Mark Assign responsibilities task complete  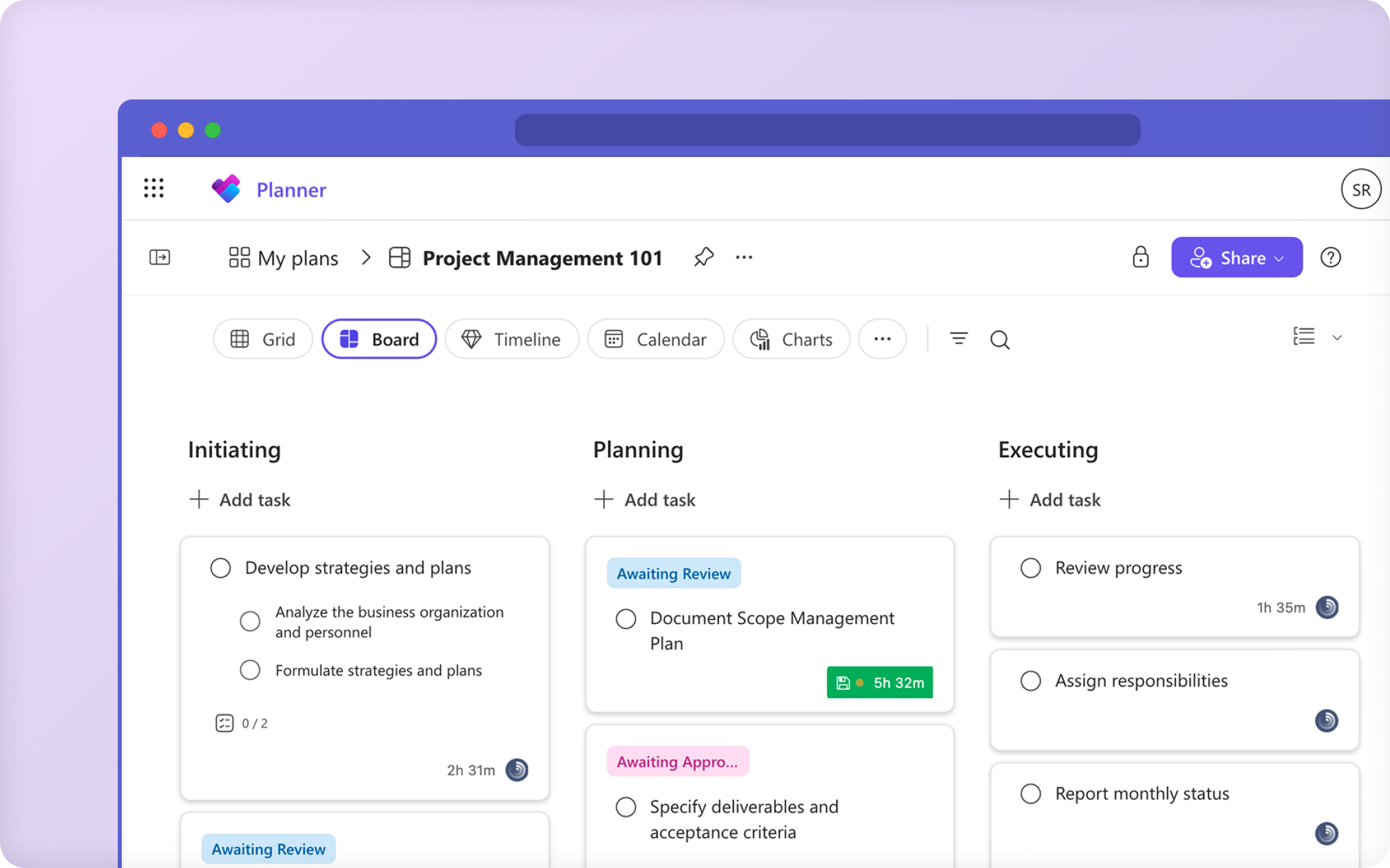(1030, 681)
